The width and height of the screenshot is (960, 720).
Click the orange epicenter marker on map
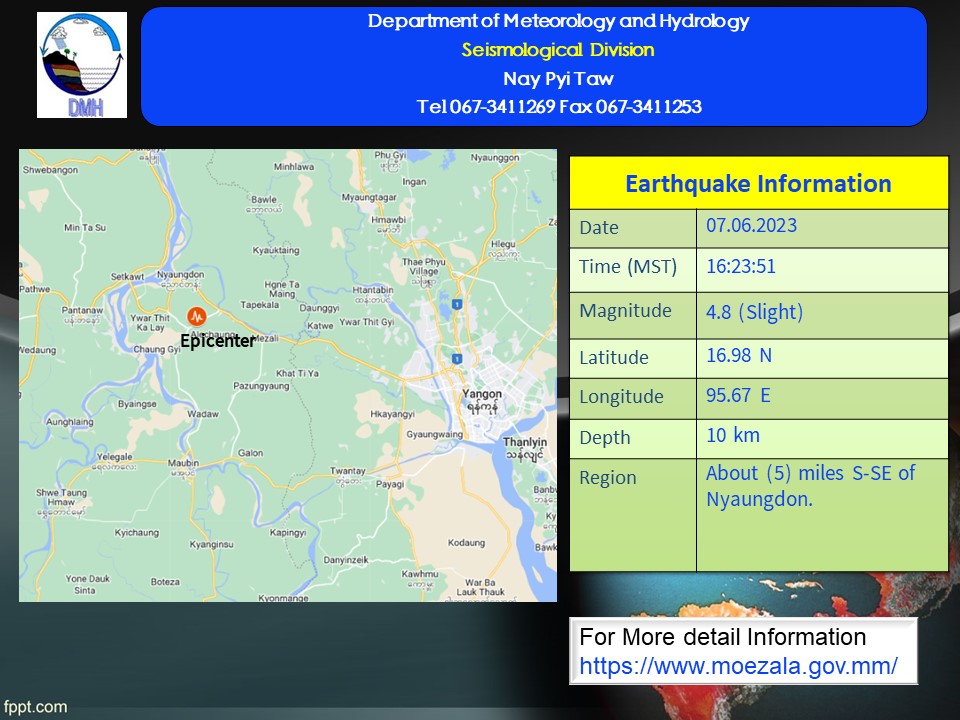coord(197,316)
